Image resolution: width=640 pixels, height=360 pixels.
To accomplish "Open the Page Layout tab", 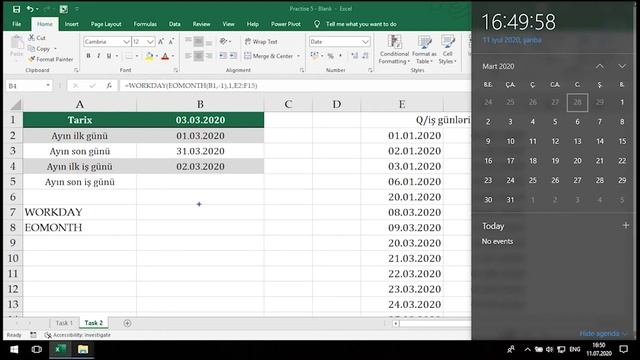I will click(x=106, y=24).
